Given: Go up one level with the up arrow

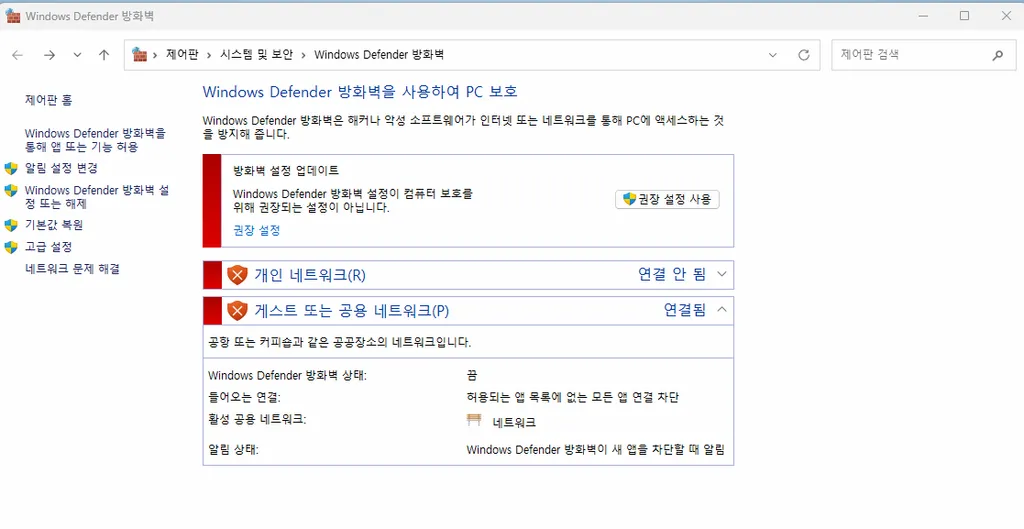Looking at the screenshot, I should tap(104, 56).
